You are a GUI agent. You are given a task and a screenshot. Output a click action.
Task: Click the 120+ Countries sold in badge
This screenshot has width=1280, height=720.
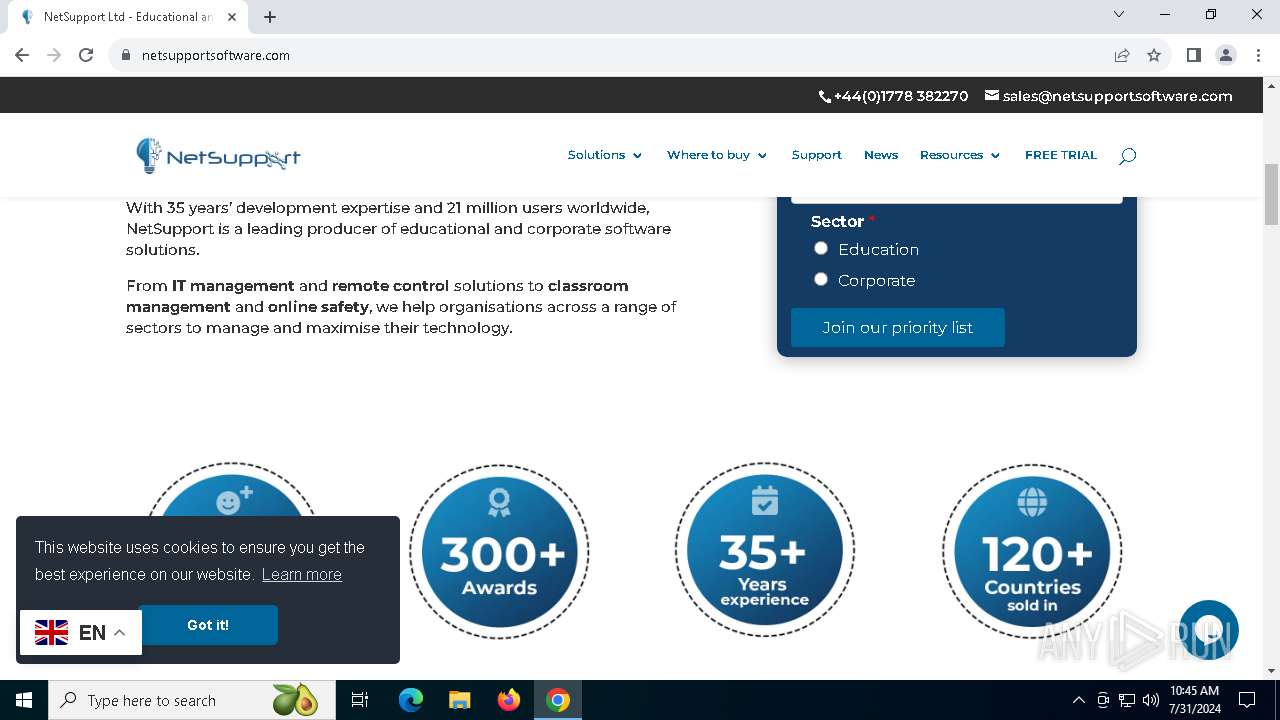(1032, 552)
